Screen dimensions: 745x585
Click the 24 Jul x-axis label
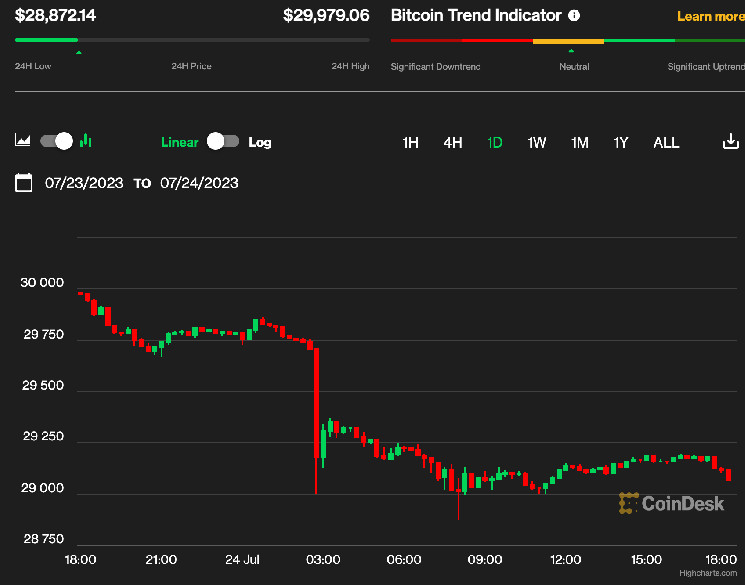tap(242, 559)
